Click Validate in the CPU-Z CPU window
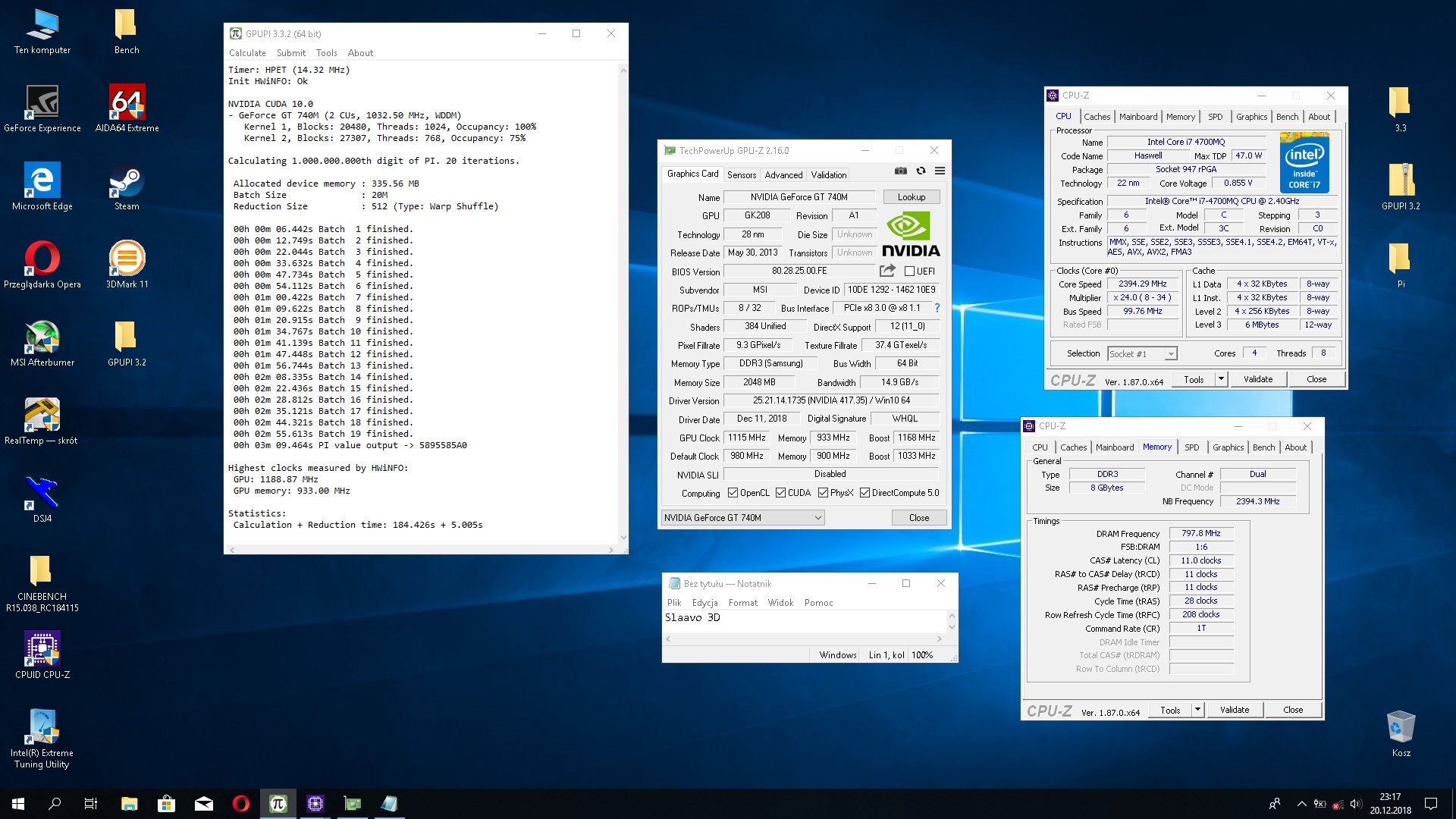 pos(1258,379)
